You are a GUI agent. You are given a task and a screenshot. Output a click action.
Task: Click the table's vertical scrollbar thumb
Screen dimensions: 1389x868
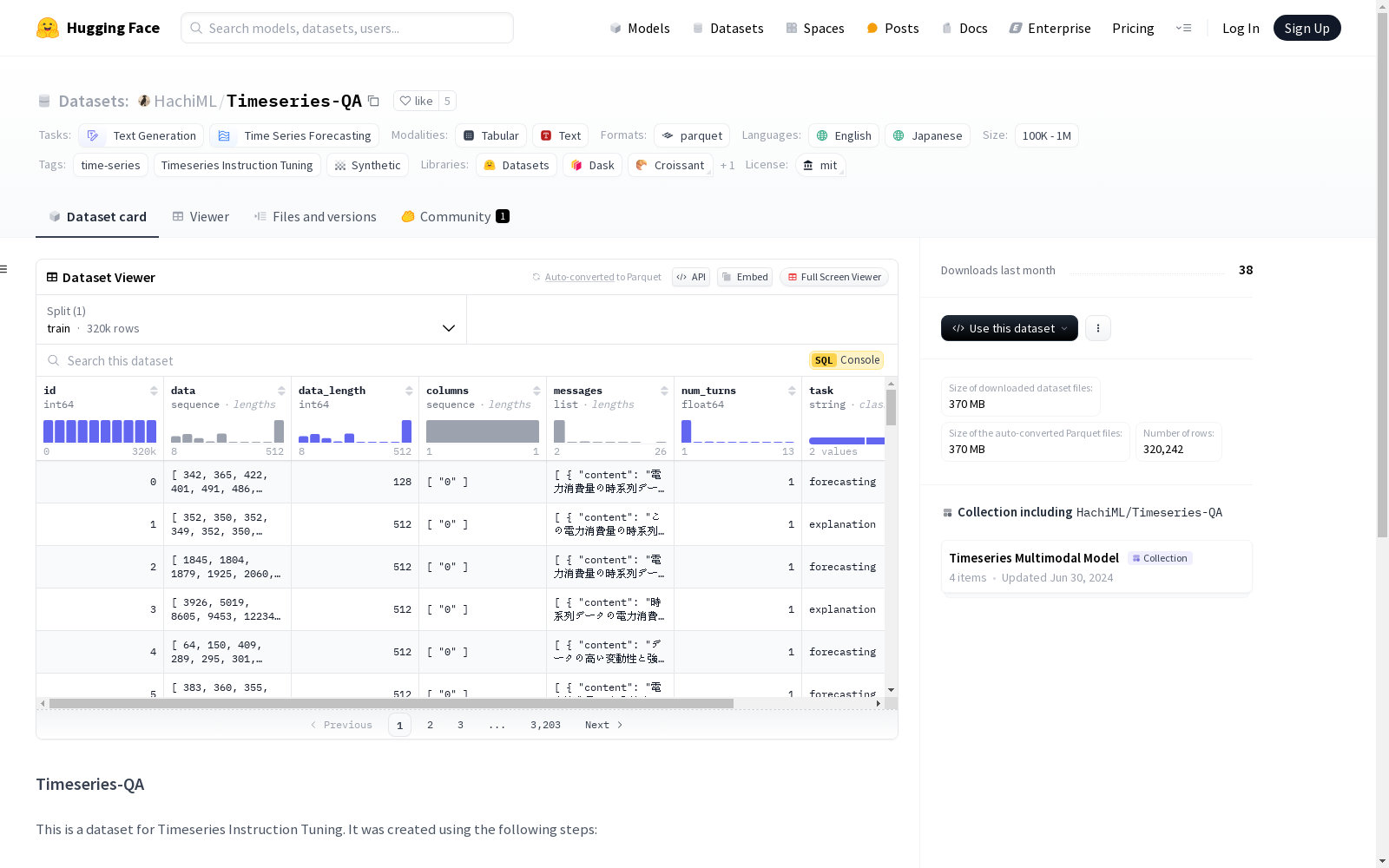(891, 407)
